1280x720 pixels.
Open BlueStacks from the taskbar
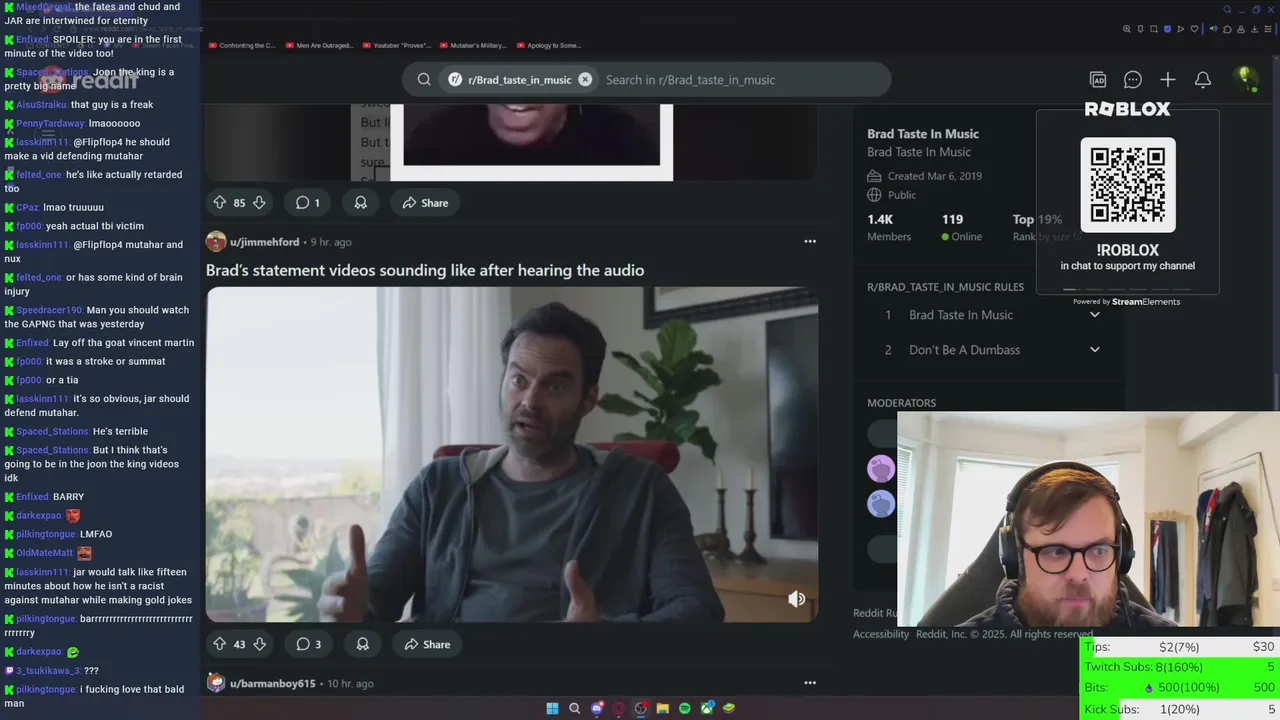729,708
